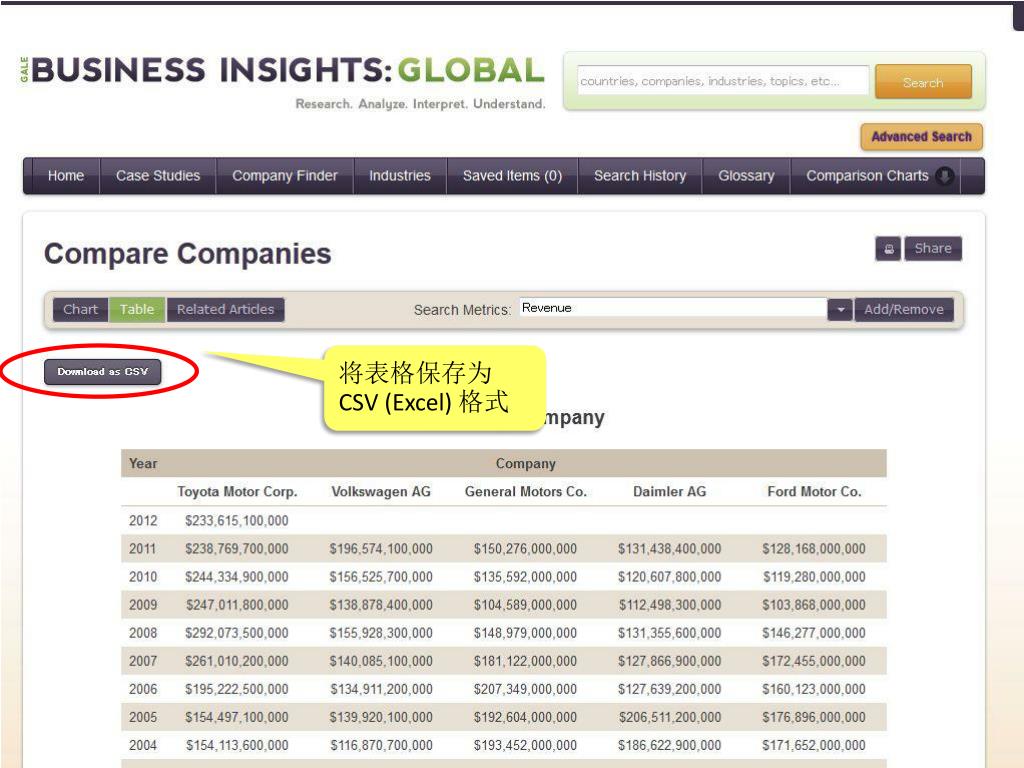This screenshot has height=768, width=1024.
Task: Open Saved Items (0)
Action: coord(512,176)
